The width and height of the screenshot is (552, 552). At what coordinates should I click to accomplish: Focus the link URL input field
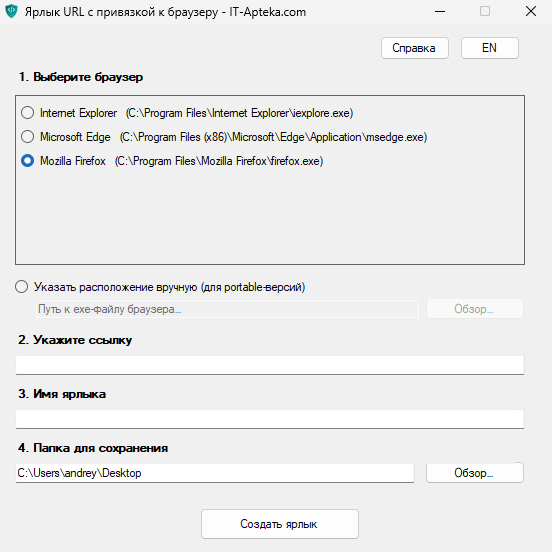270,365
